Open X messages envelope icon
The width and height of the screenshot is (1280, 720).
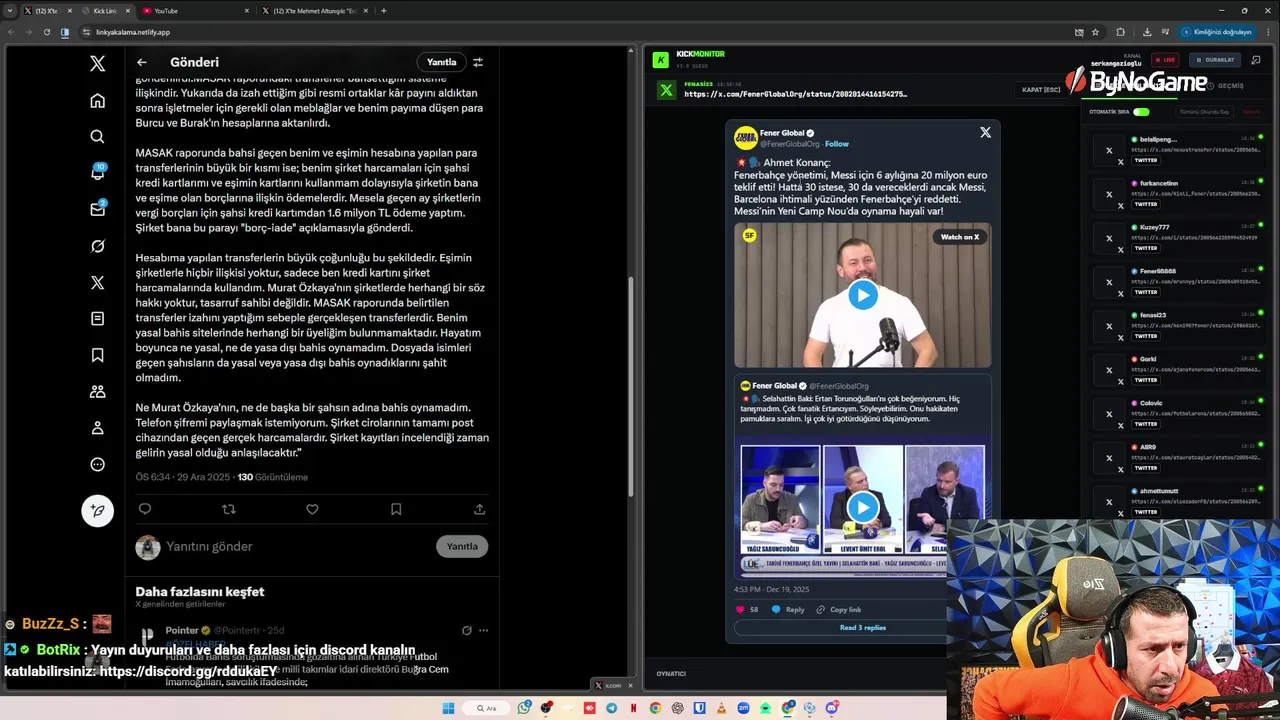pyautogui.click(x=97, y=209)
